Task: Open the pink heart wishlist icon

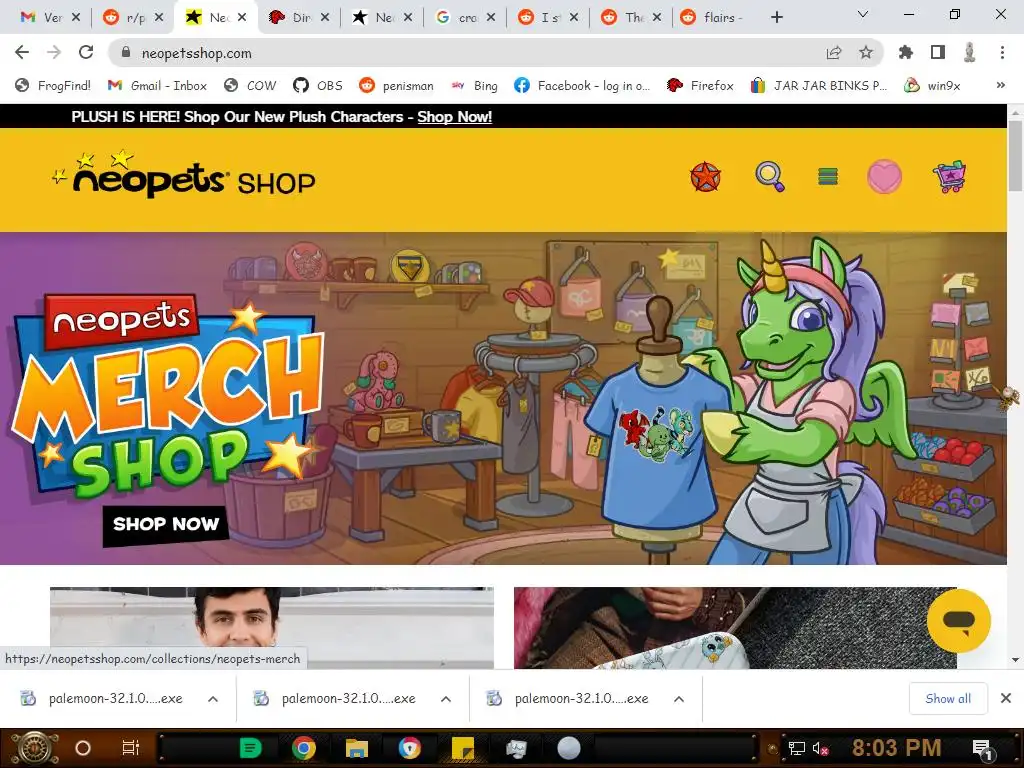Action: [884, 176]
